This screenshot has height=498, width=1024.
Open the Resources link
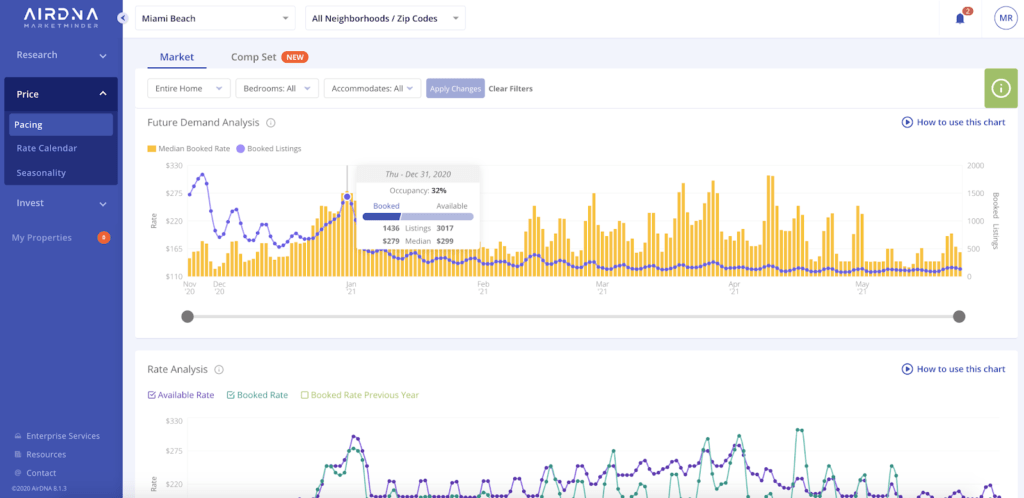coord(46,454)
